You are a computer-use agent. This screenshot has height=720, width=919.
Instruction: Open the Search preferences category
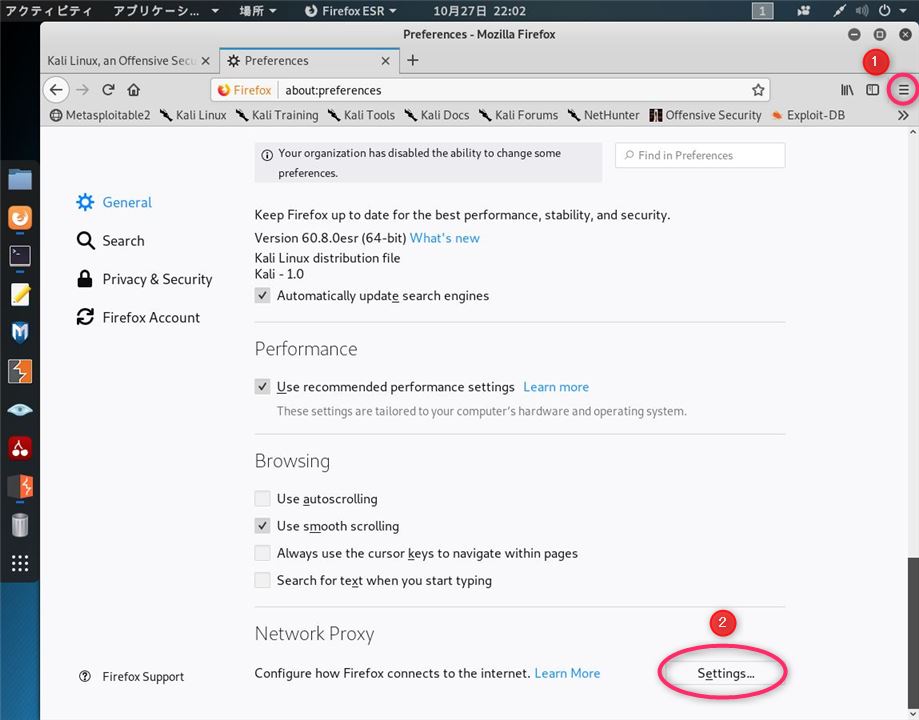point(110,240)
